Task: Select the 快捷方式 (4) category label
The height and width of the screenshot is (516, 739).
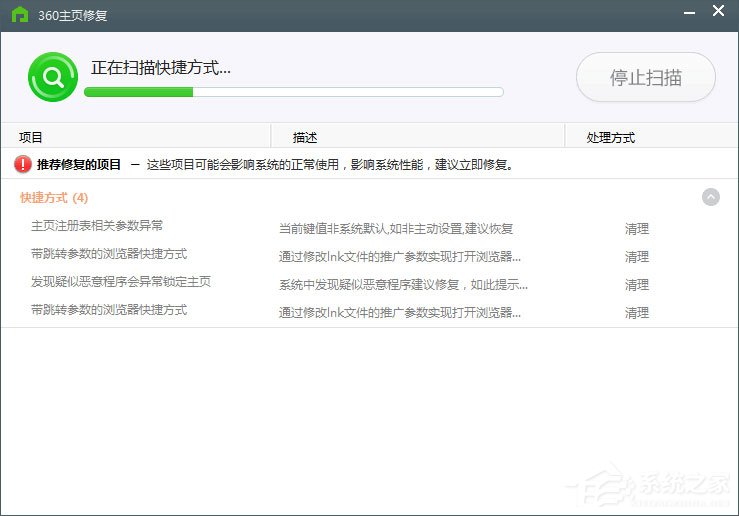Action: pyautogui.click(x=54, y=197)
